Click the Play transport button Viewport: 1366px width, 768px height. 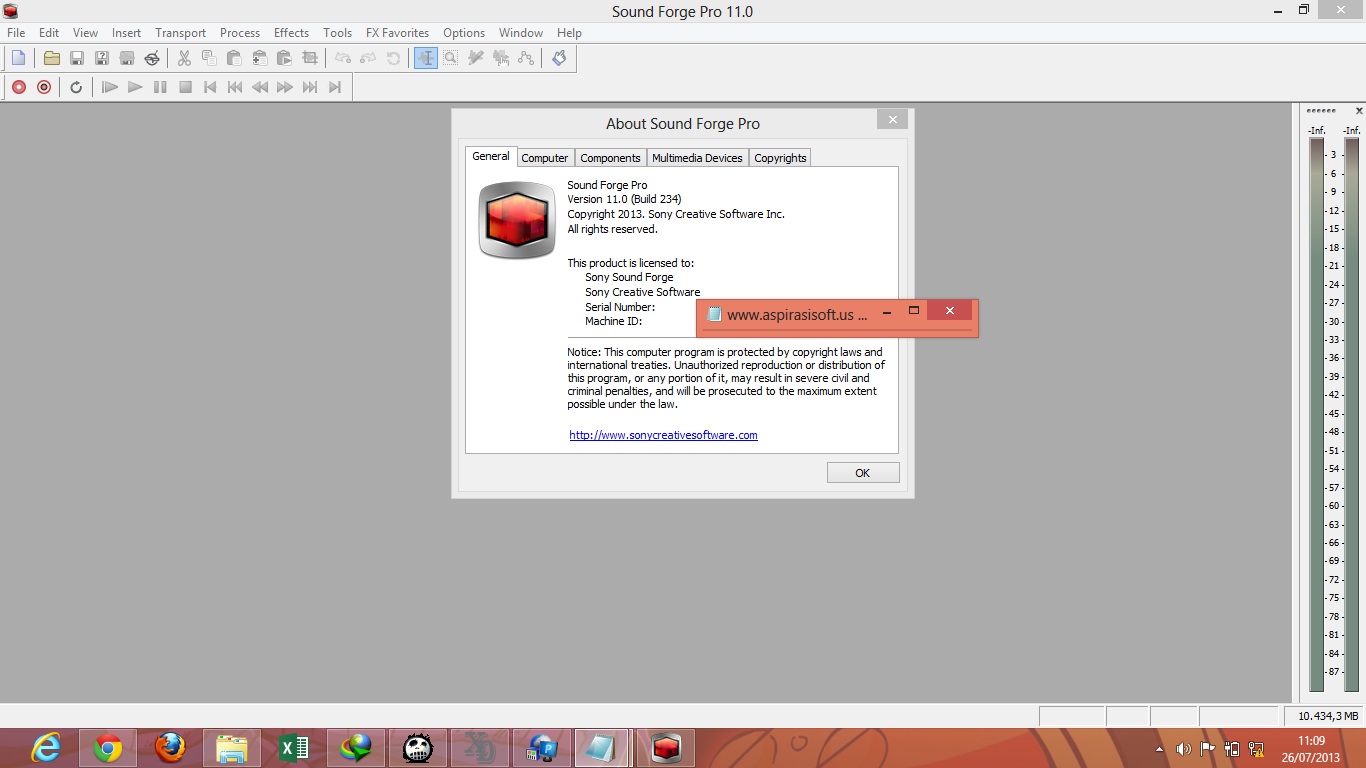135,87
